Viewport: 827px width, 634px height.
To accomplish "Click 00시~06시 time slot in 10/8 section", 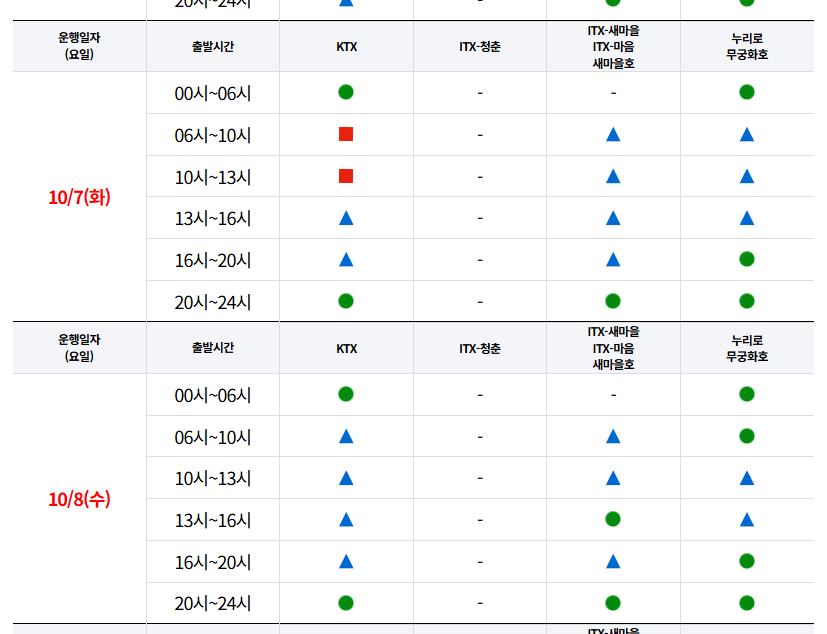I will tap(213, 395).
